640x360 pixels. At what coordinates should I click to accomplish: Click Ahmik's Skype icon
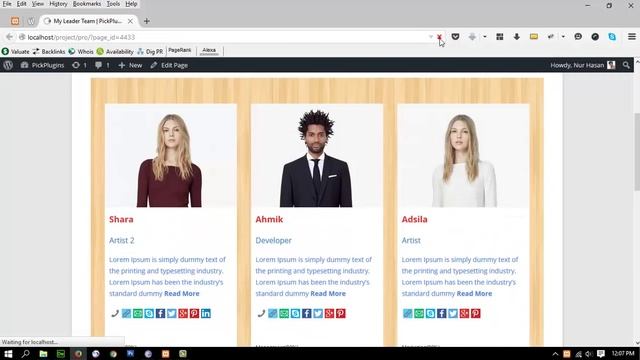pyautogui.click(x=296, y=313)
